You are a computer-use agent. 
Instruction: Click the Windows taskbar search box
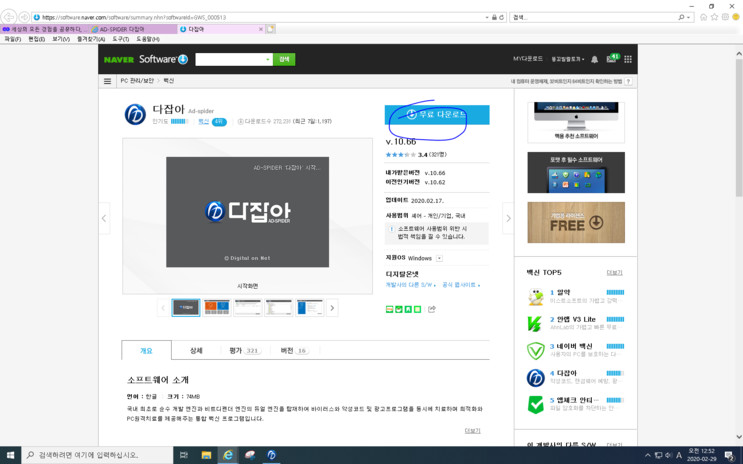coord(97,455)
